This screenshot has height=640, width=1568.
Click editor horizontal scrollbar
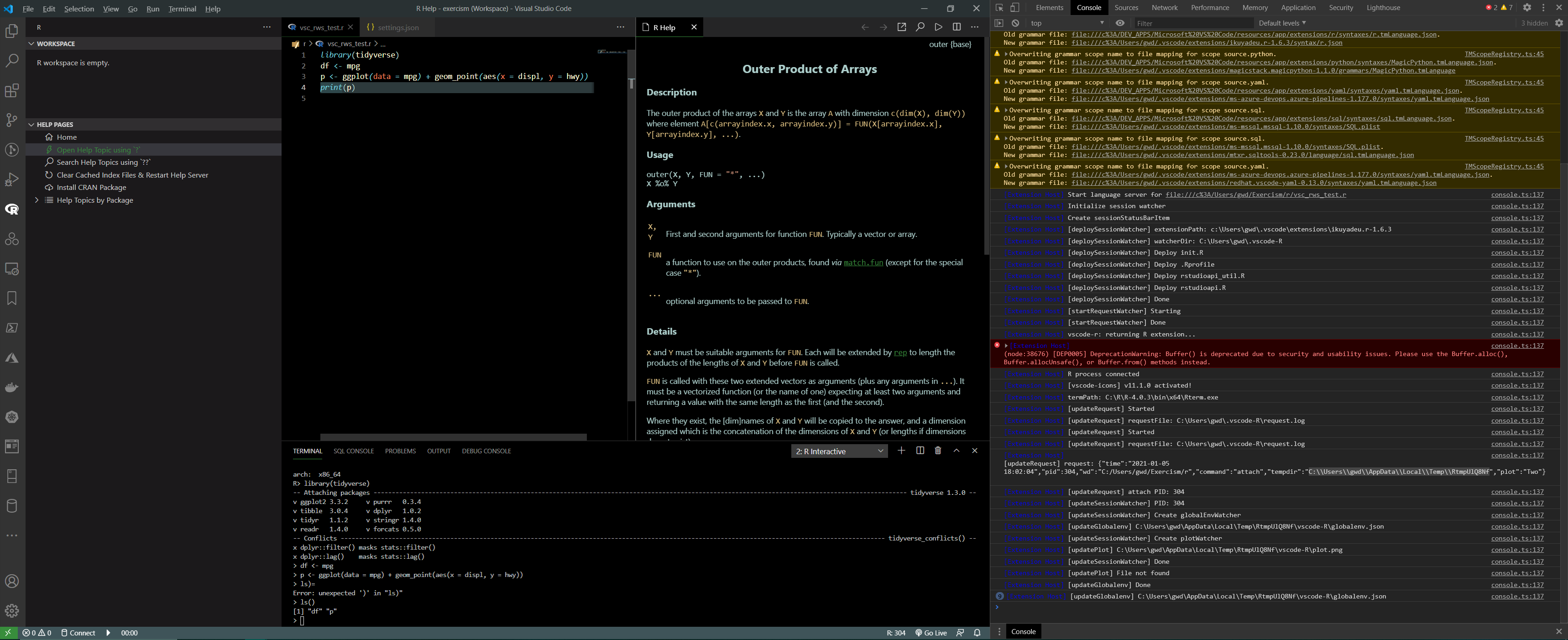[453, 437]
